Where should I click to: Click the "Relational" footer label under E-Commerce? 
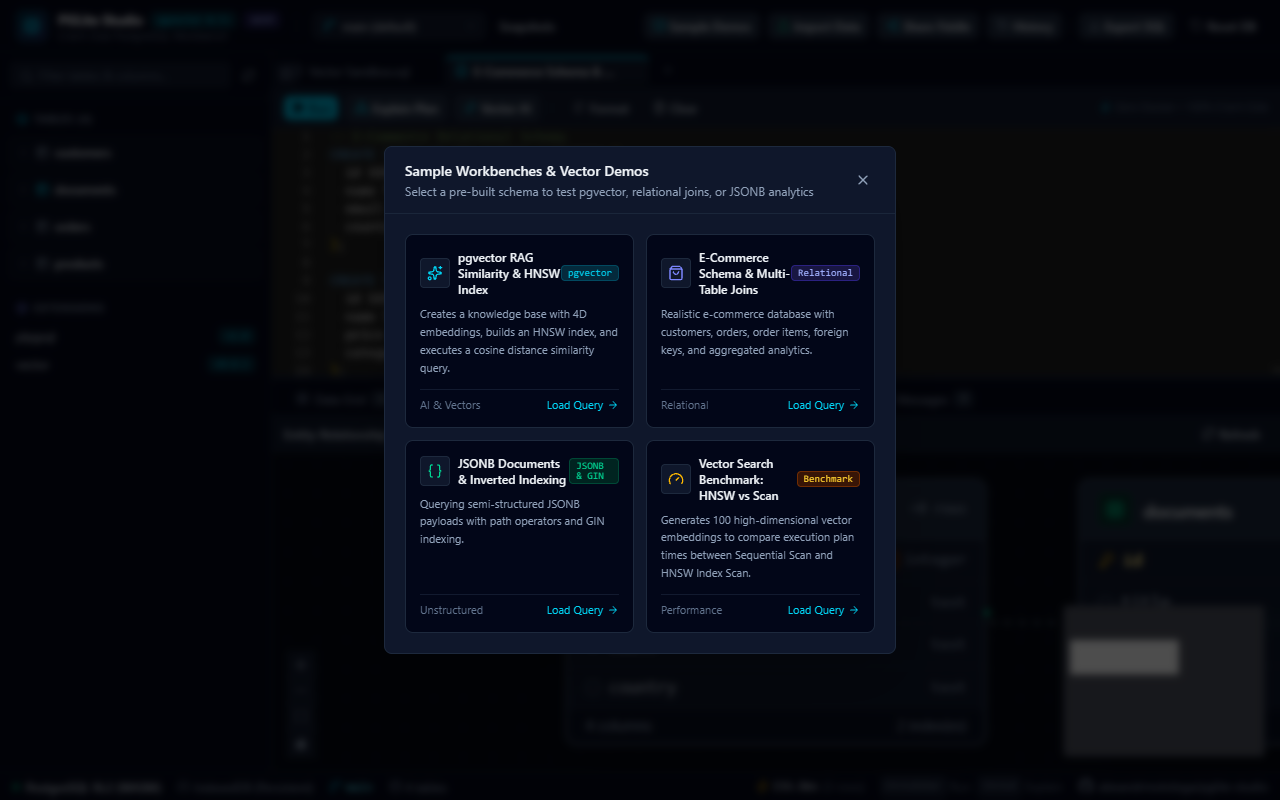coord(684,405)
